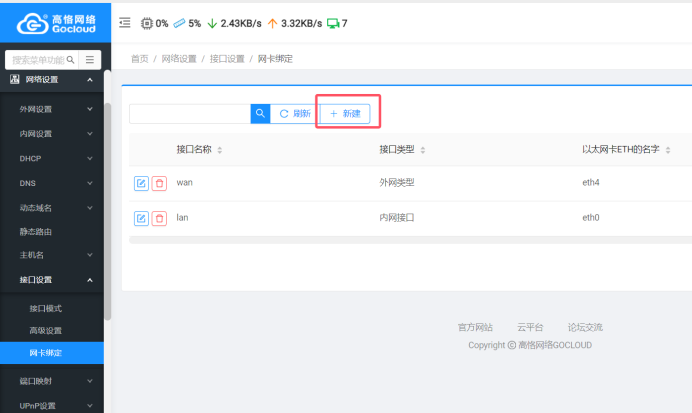Viewport: 692px width, 413px height.
Task: Click the orange upload speed arrow
Action: 273,23
